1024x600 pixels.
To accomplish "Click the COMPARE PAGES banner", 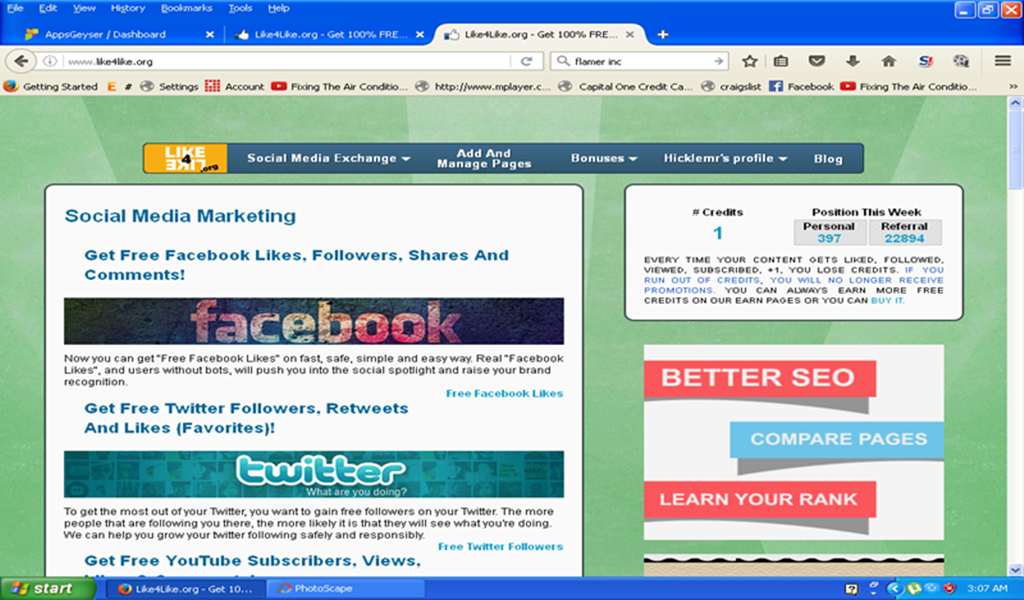I will 838,439.
